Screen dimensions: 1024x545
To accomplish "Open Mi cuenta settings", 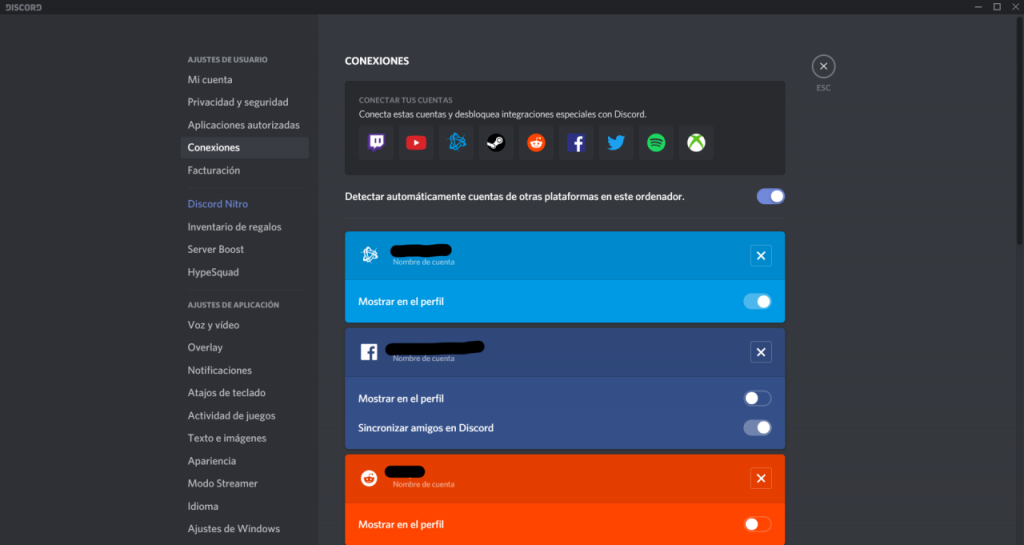I will [210, 80].
